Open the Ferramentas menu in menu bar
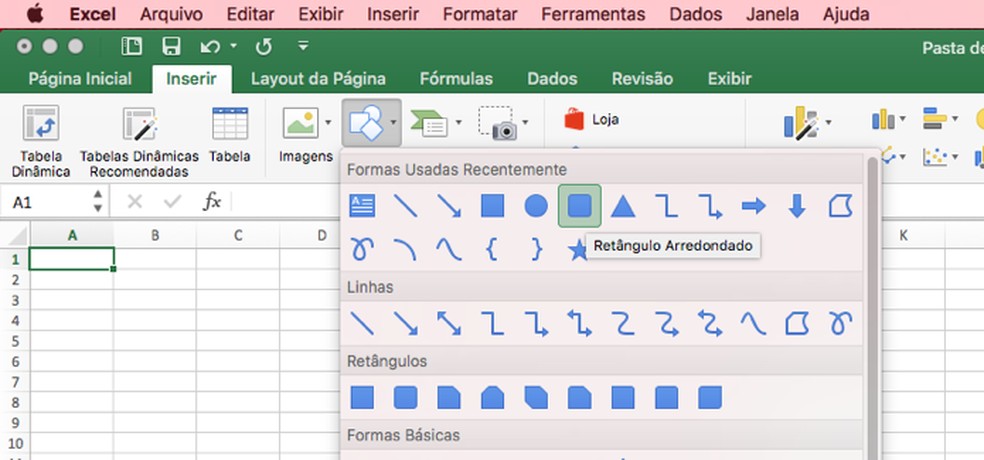Screen dimensions: 984x460 click(593, 14)
